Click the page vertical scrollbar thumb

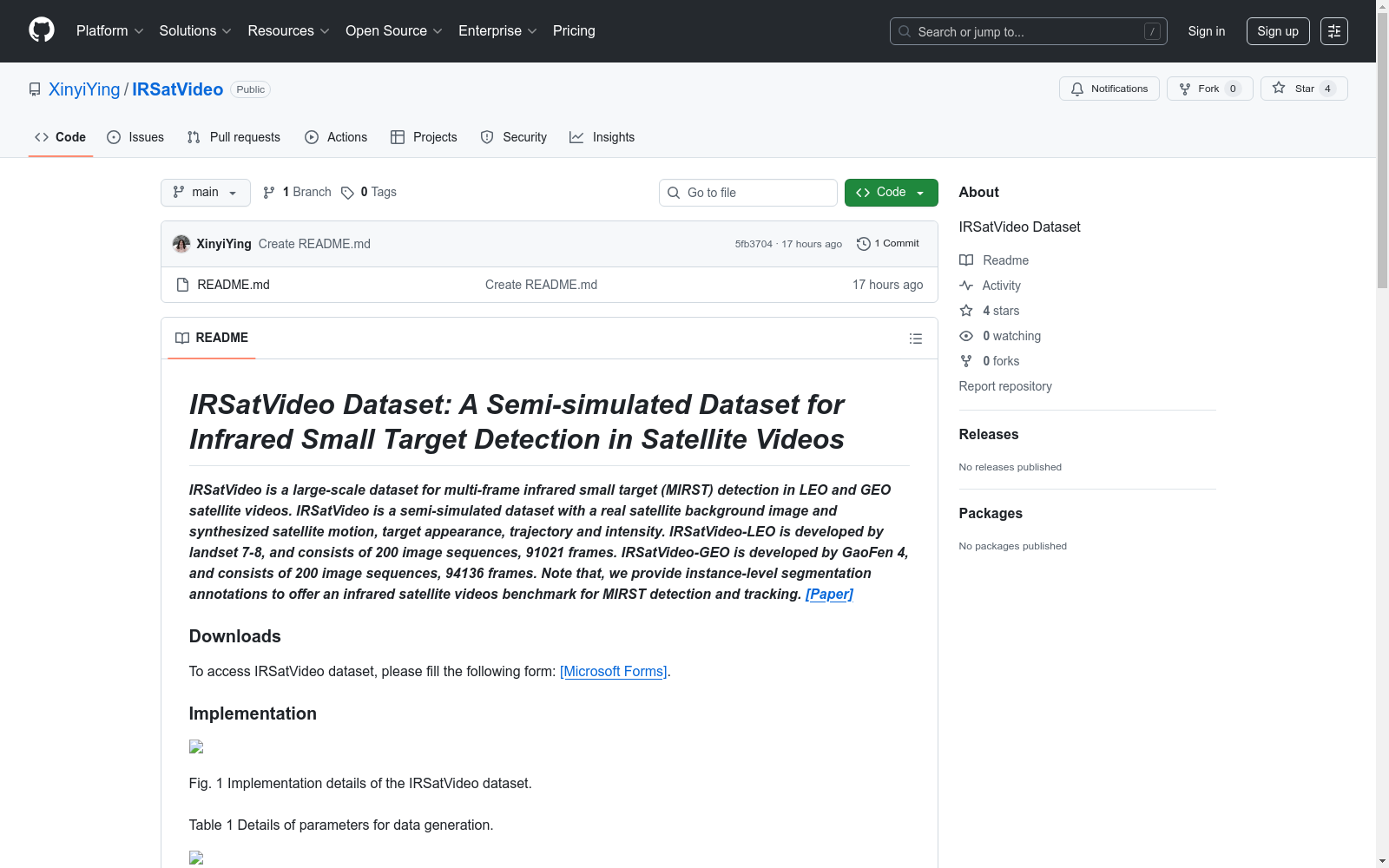pos(1382,152)
